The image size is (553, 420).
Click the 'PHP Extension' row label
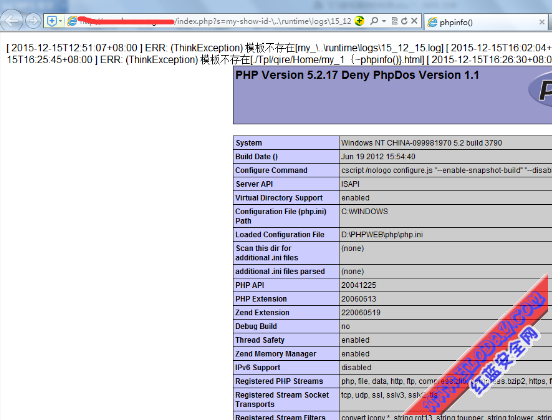261,299
